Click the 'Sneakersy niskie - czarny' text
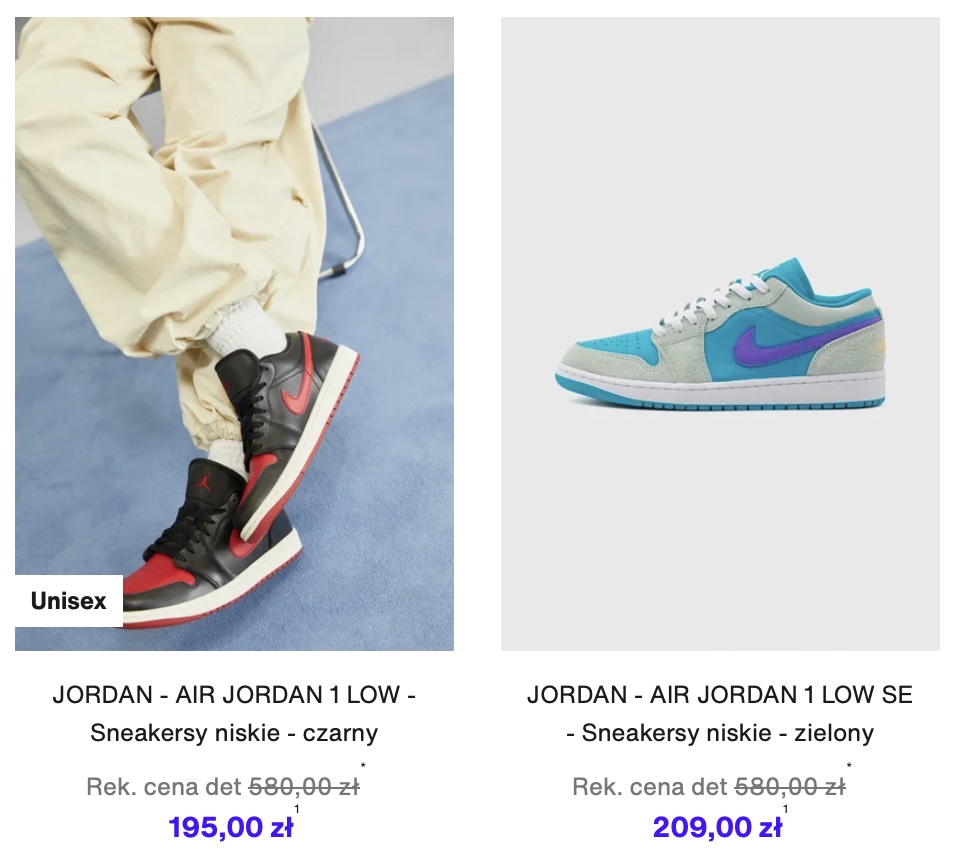958x862 pixels. (x=234, y=732)
